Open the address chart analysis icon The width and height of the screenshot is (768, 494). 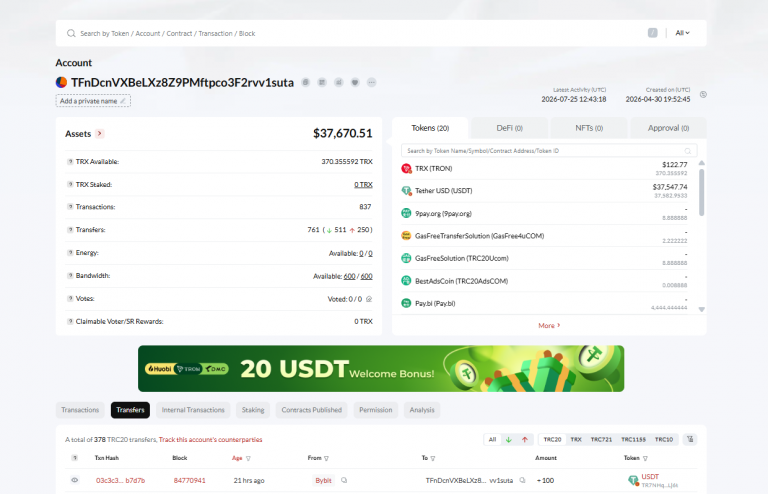click(x=338, y=82)
